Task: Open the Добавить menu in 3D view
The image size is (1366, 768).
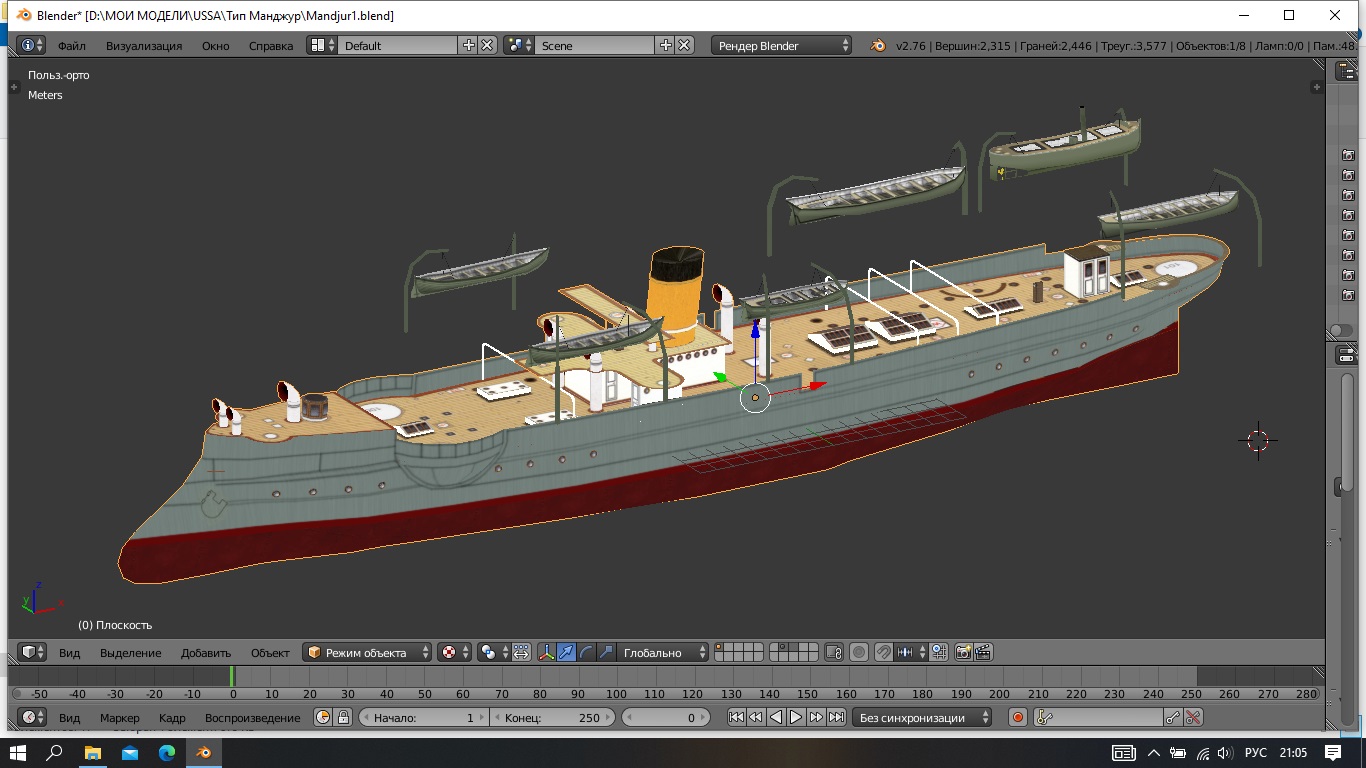Action: 206,652
